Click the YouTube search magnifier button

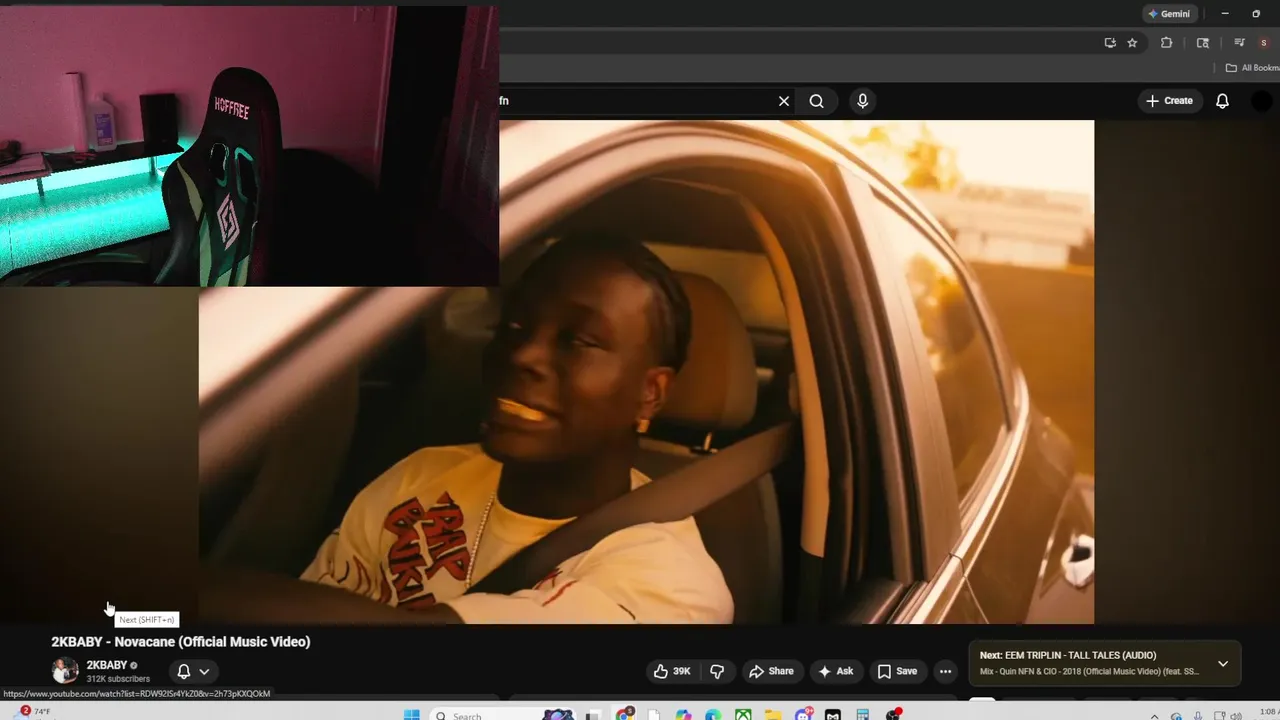click(817, 101)
